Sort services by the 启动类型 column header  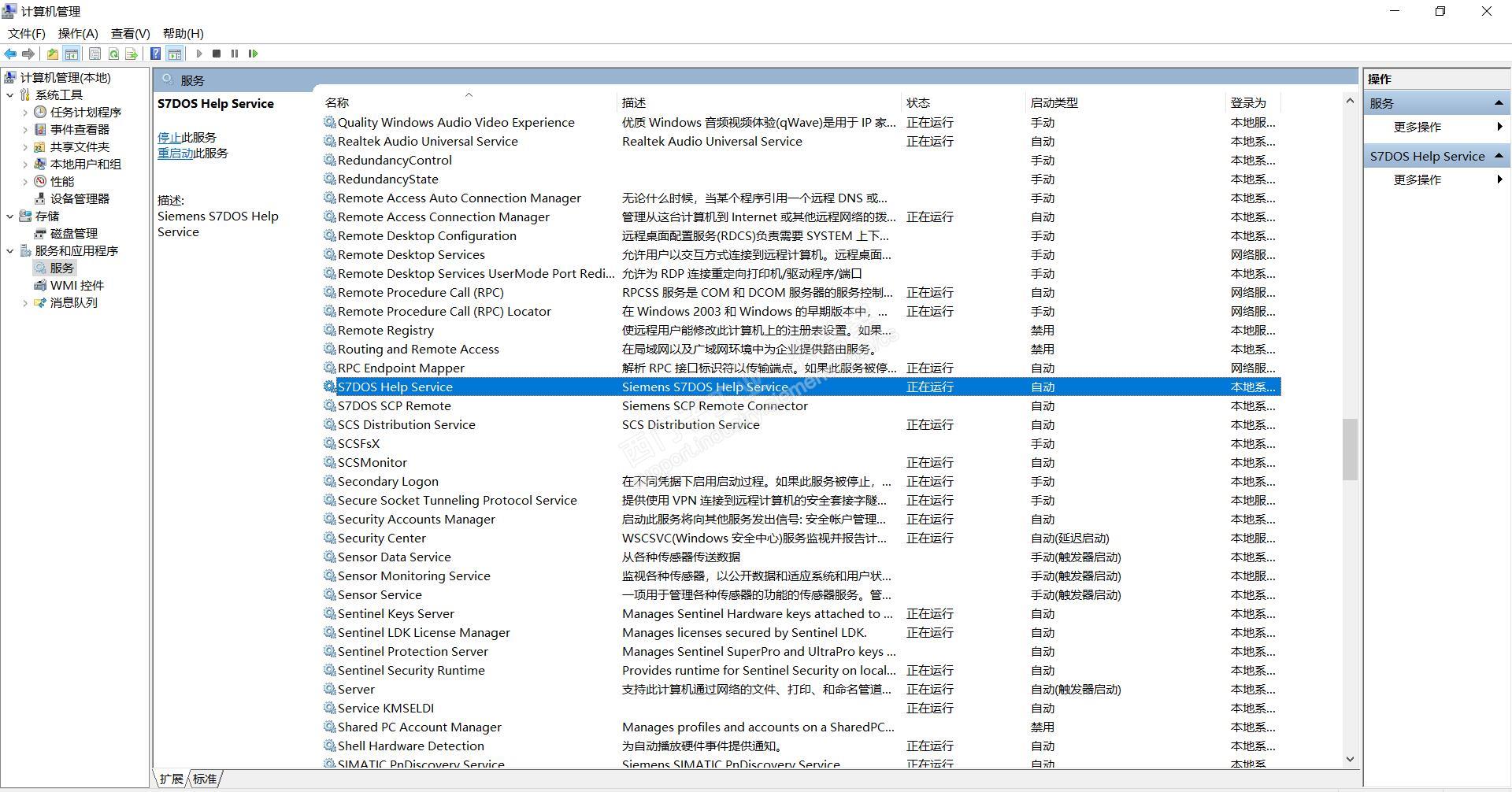coord(1126,102)
